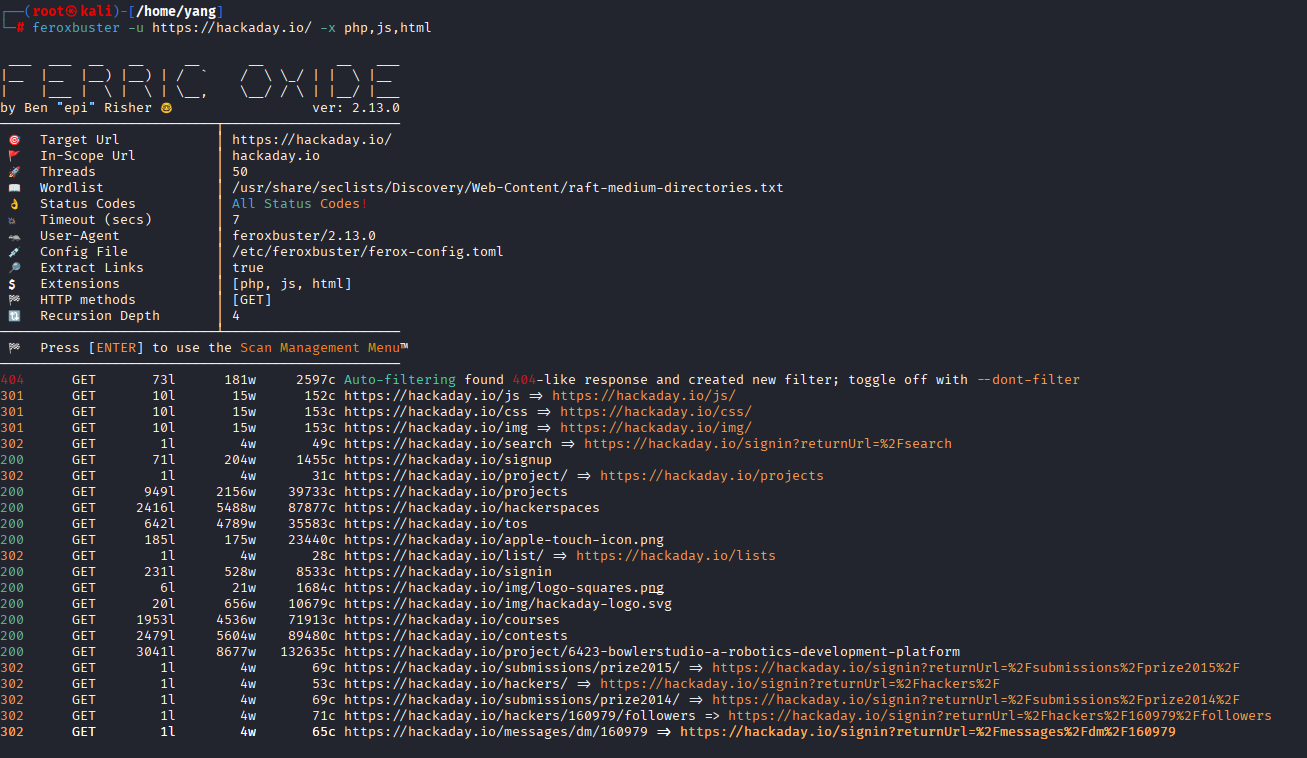The width and height of the screenshot is (1307, 758).
Task: Click the raft-medium-directories.txt wordlist path
Action: [507, 188]
